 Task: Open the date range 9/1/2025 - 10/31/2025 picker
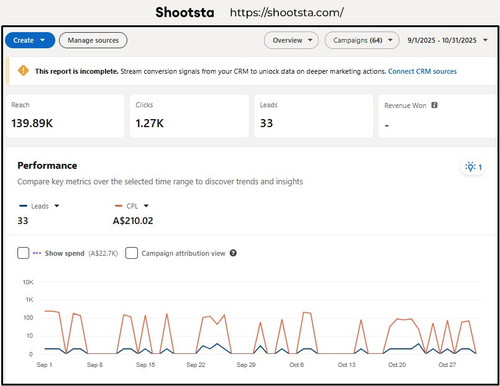point(447,40)
